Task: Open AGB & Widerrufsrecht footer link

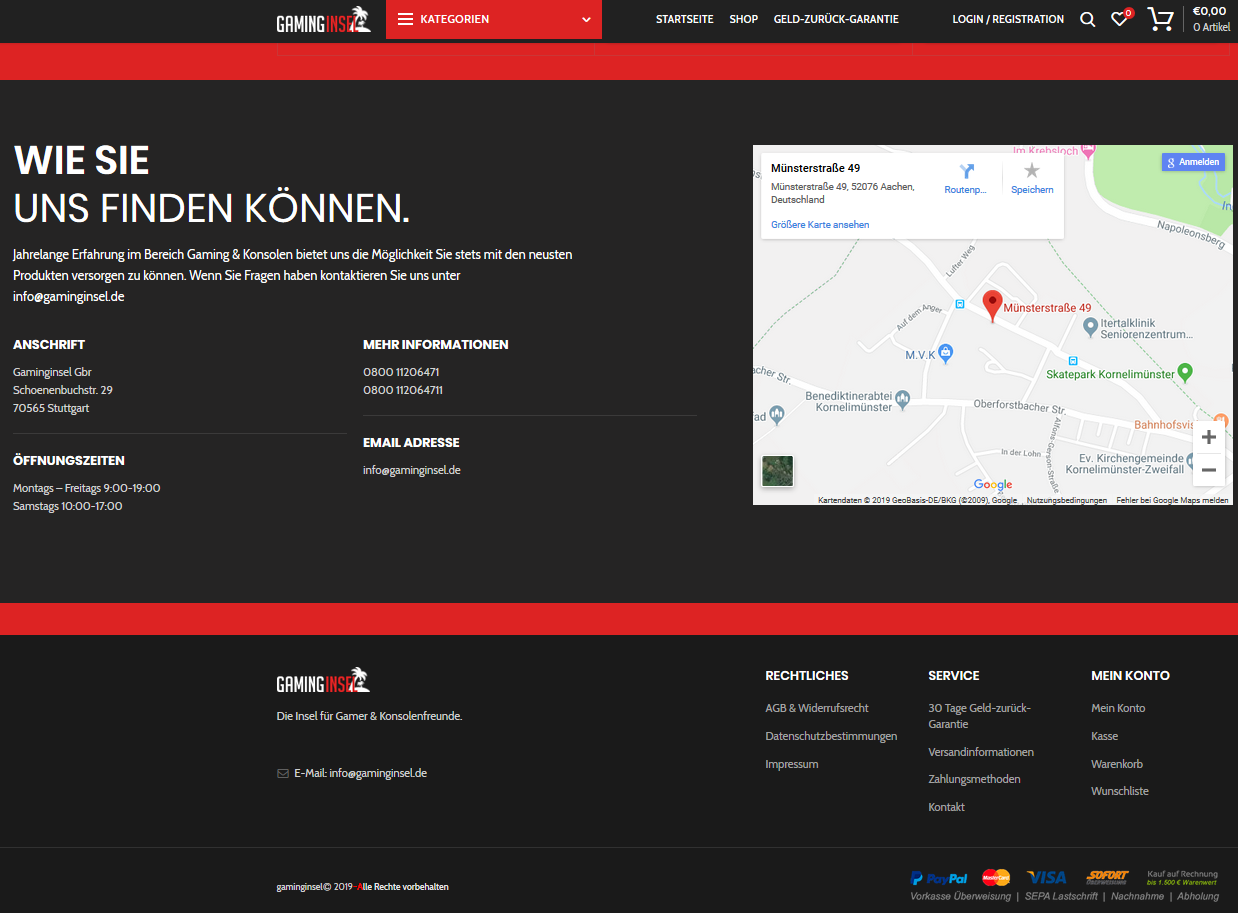Action: [817, 708]
